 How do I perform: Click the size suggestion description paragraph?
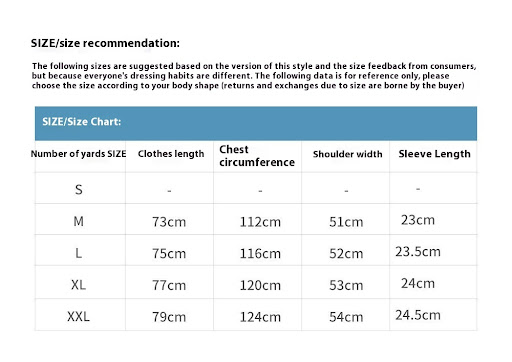[254, 76]
